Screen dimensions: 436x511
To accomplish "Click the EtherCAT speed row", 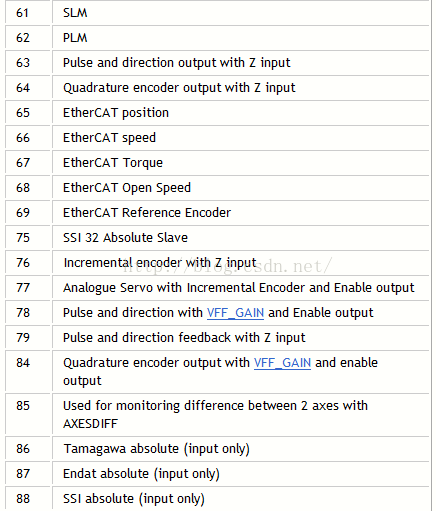I will tap(217, 138).
